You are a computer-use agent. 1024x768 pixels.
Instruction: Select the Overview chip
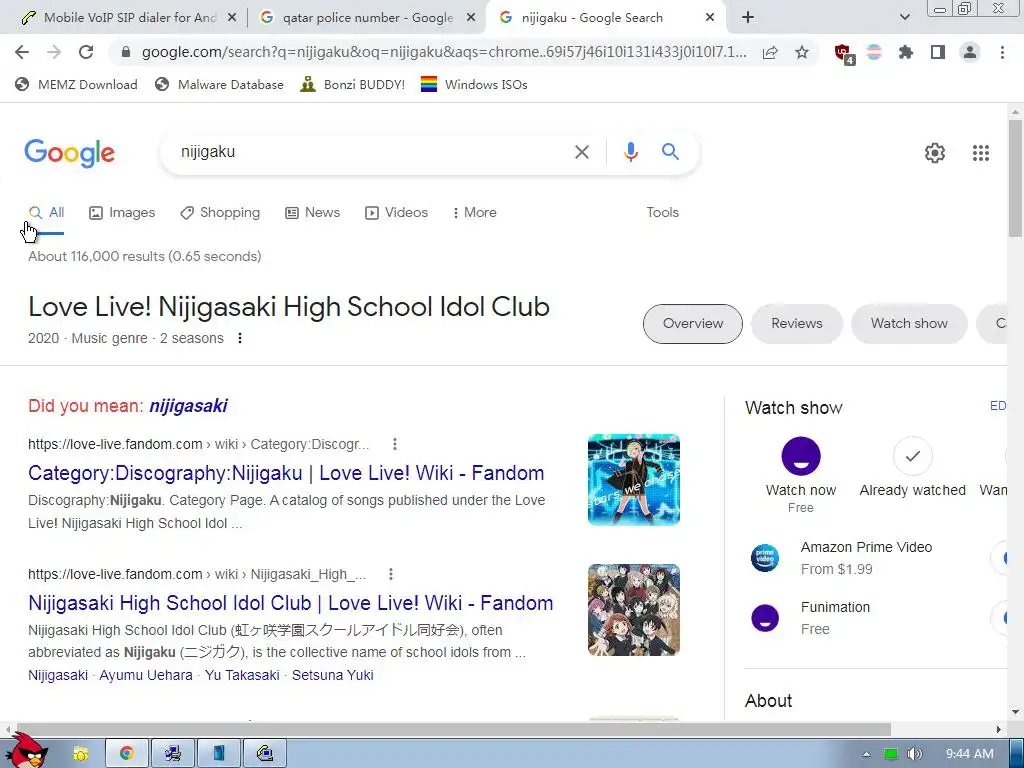tap(693, 324)
